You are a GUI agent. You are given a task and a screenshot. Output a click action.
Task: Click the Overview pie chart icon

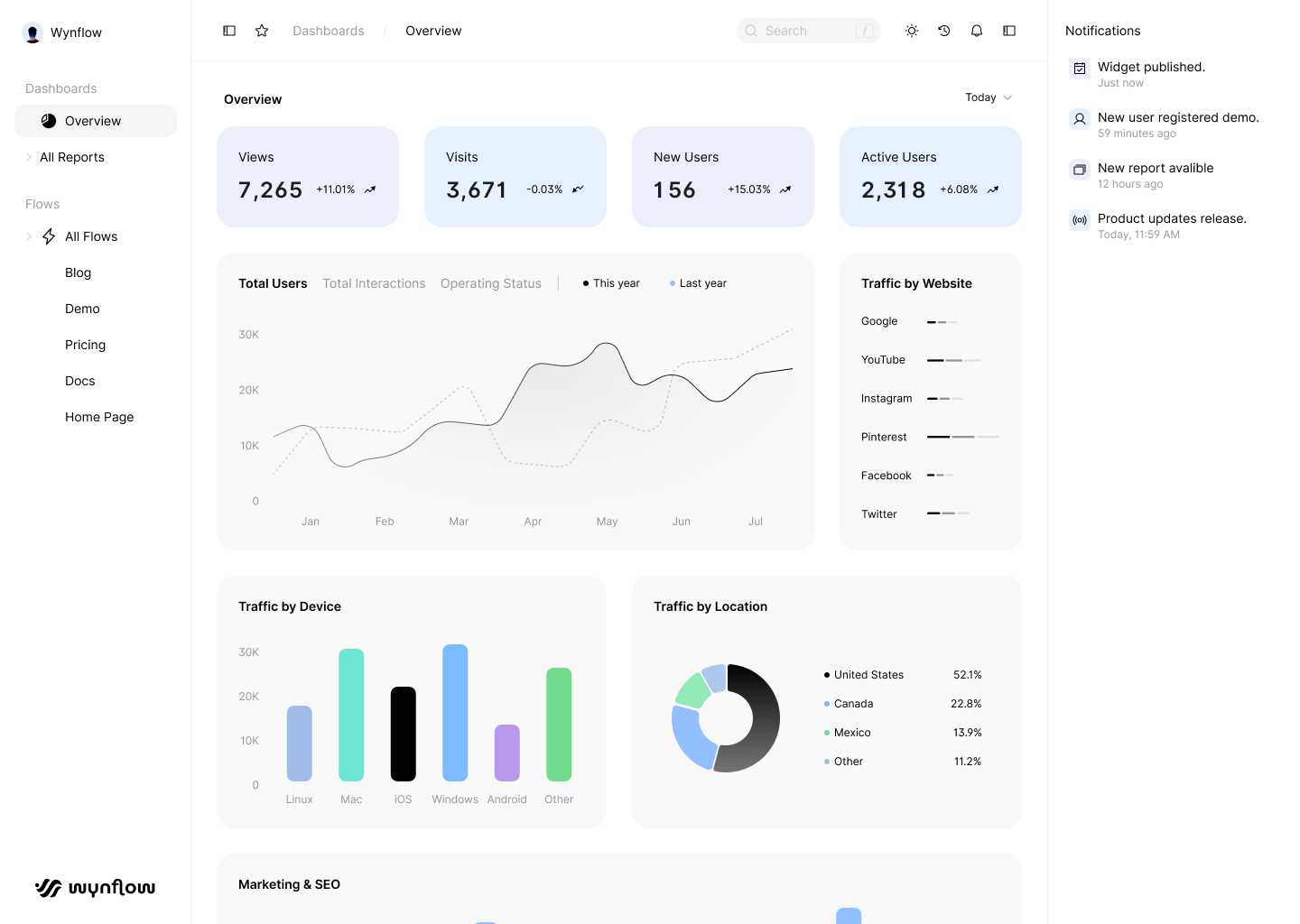tap(49, 121)
